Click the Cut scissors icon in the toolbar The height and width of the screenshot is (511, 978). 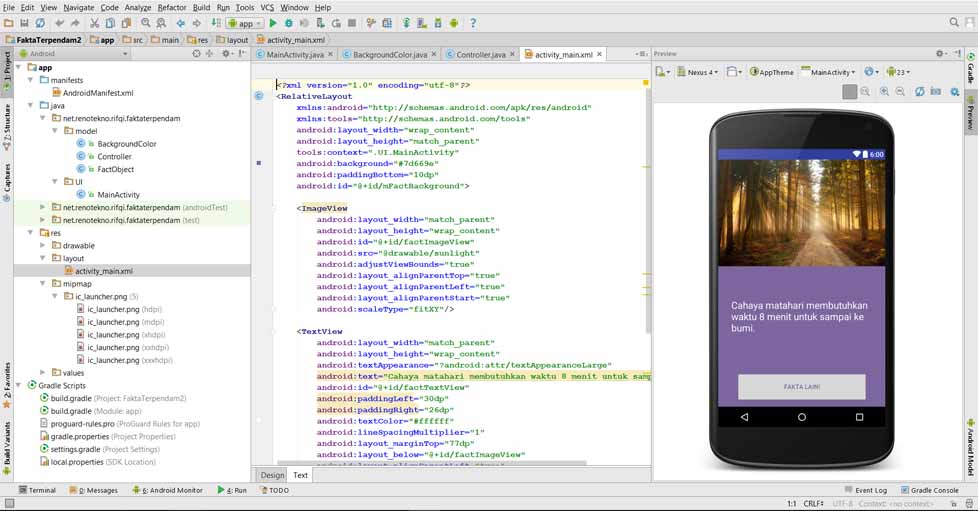click(x=95, y=23)
